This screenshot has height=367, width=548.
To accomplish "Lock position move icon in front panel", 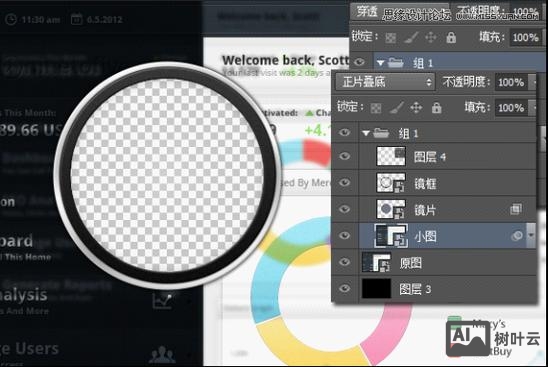I will coord(416,108).
